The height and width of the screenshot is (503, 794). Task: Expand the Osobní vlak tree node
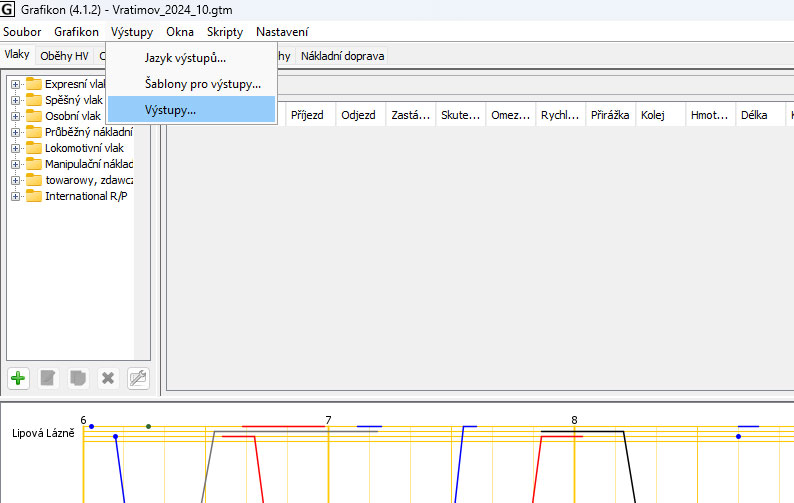16,116
